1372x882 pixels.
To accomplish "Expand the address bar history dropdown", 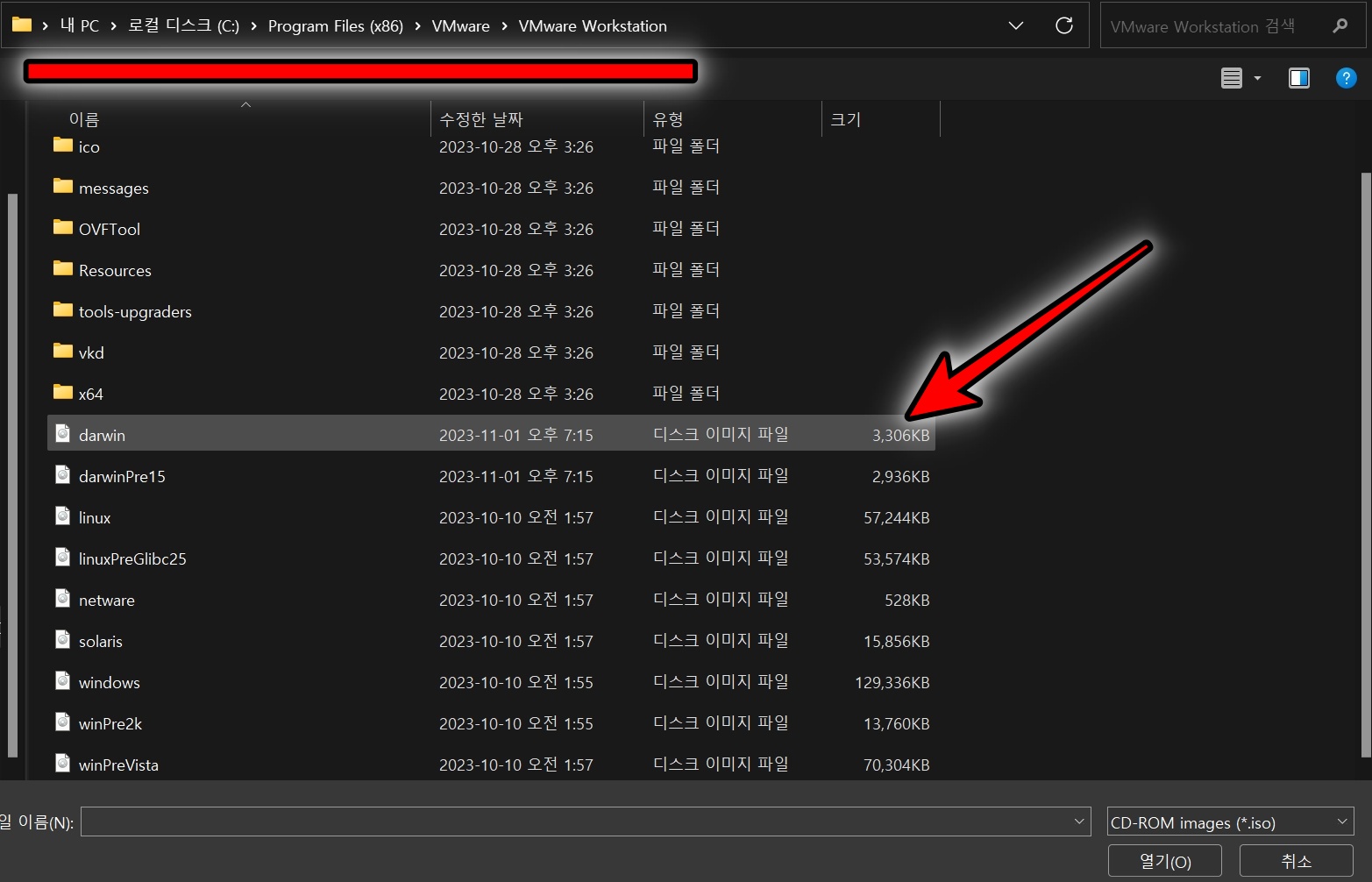I will point(1016,25).
